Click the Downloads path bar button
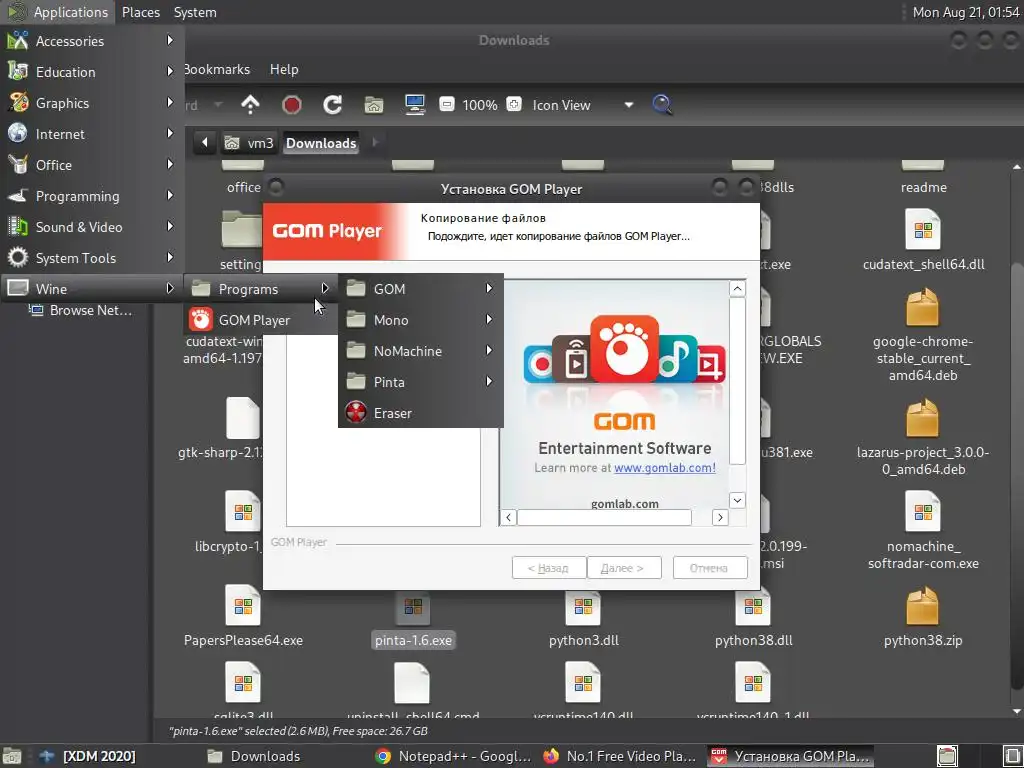This screenshot has width=1024, height=768. [x=321, y=142]
